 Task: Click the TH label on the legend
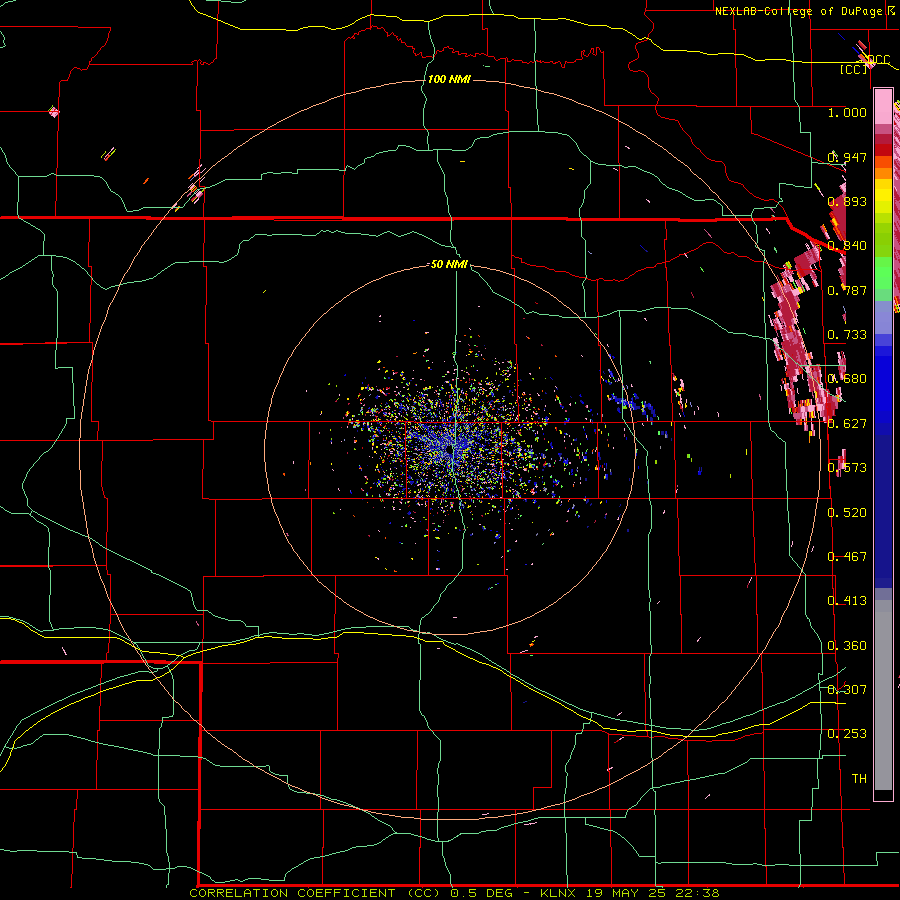click(x=859, y=779)
